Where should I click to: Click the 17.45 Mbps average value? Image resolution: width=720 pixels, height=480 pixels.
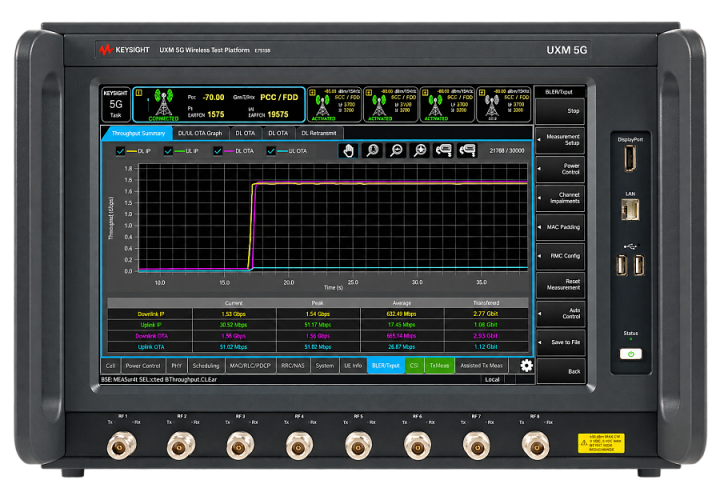pos(401,325)
